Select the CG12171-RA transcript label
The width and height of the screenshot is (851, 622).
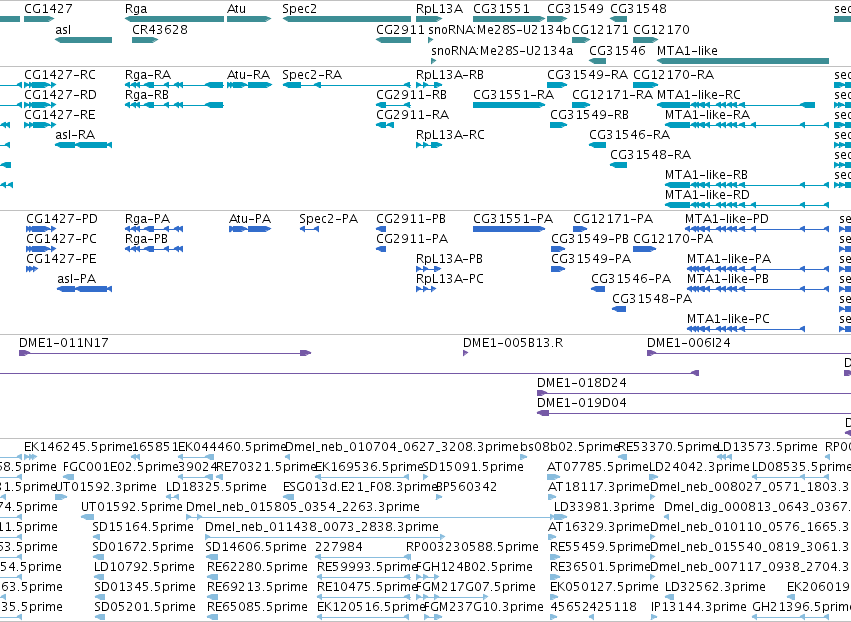coord(612,95)
